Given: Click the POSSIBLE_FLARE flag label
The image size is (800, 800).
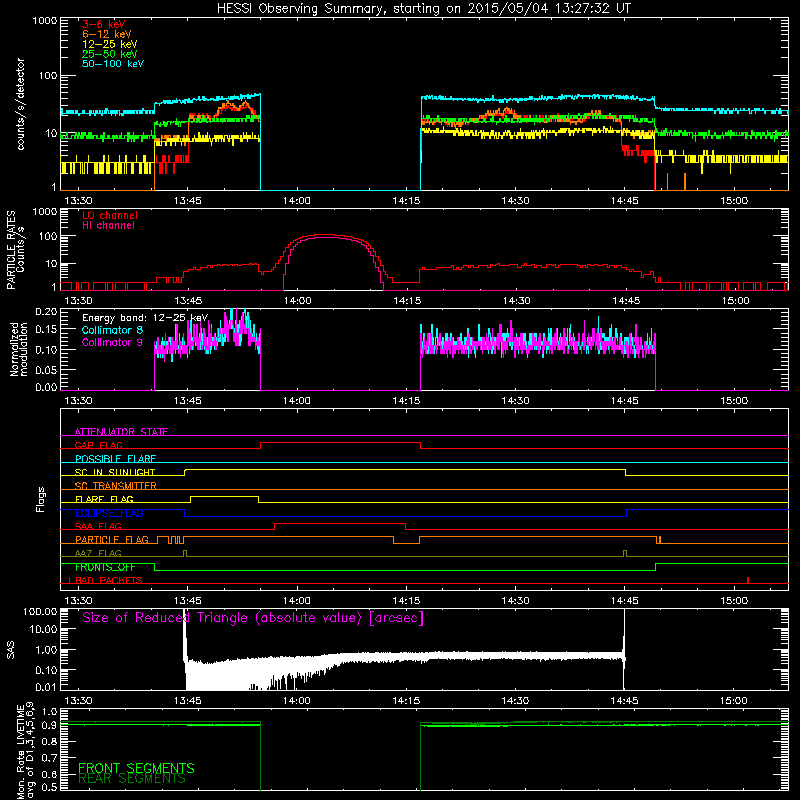Looking at the screenshot, I should 115,459.
